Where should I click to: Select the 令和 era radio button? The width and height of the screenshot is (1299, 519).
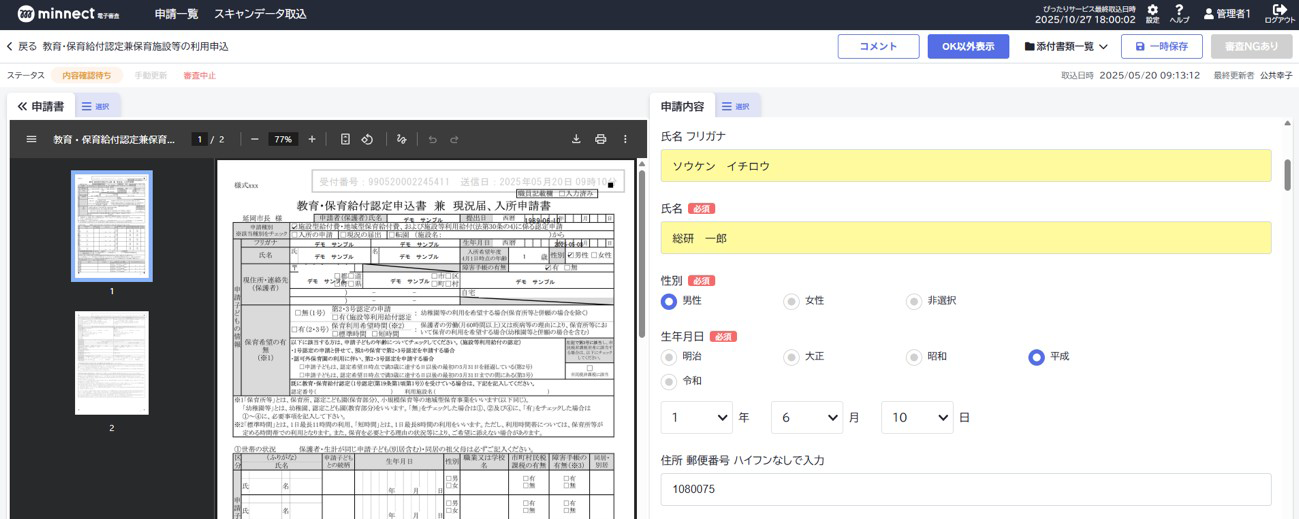coord(669,381)
